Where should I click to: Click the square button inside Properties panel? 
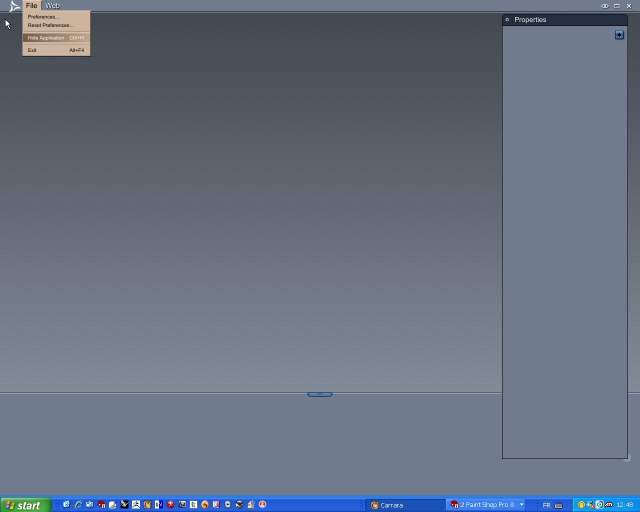click(619, 35)
